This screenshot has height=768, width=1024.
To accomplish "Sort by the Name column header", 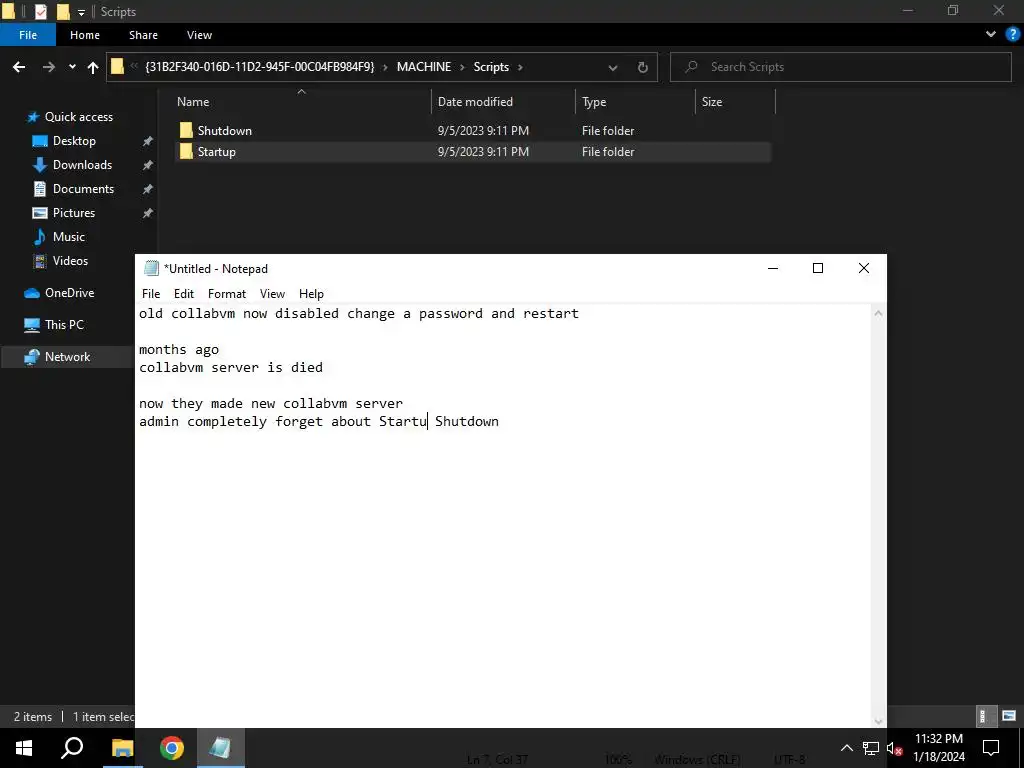I will point(193,102).
